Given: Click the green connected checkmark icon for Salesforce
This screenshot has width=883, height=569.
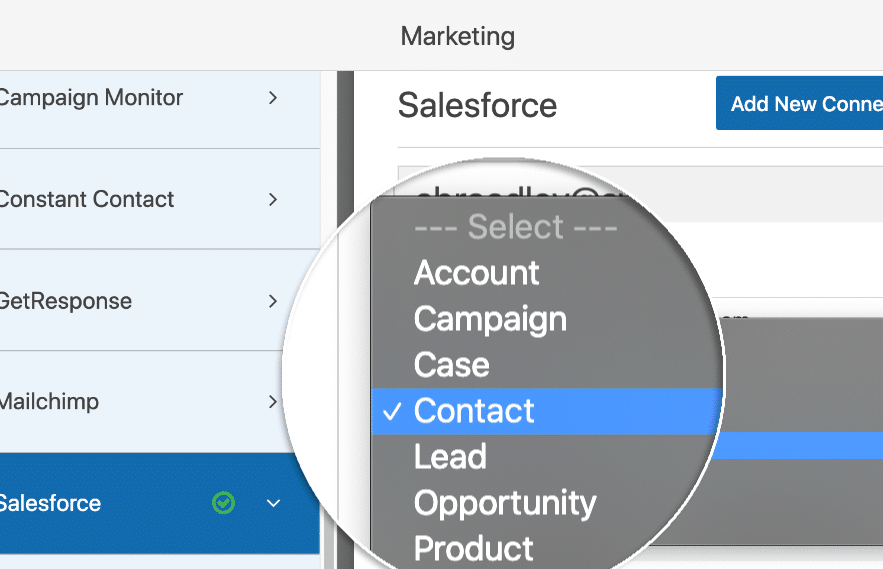Looking at the screenshot, I should 224,503.
